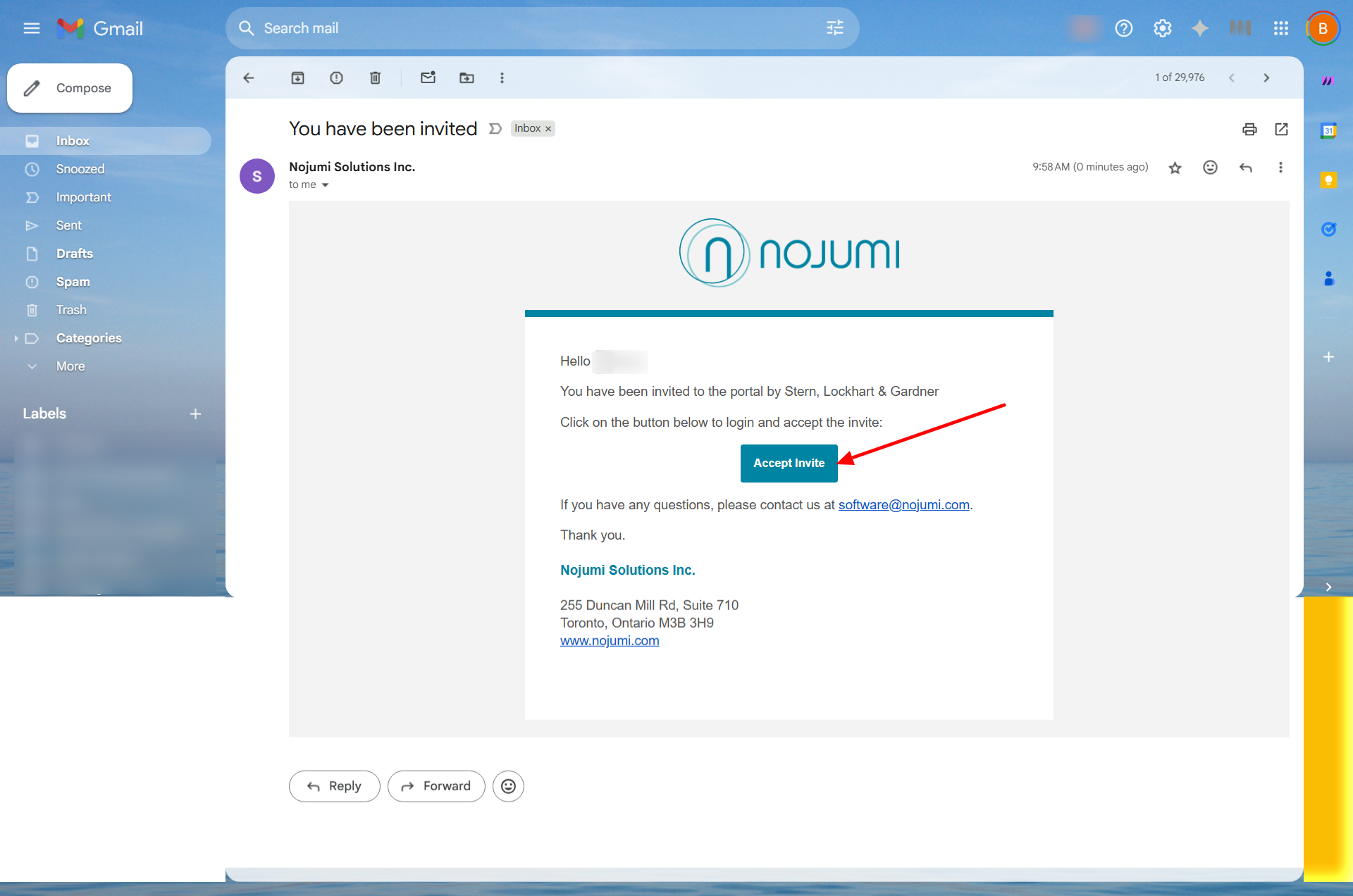Screen dimensions: 1353x896
Task: Reply using the header arrow icon
Action: [1246, 168]
